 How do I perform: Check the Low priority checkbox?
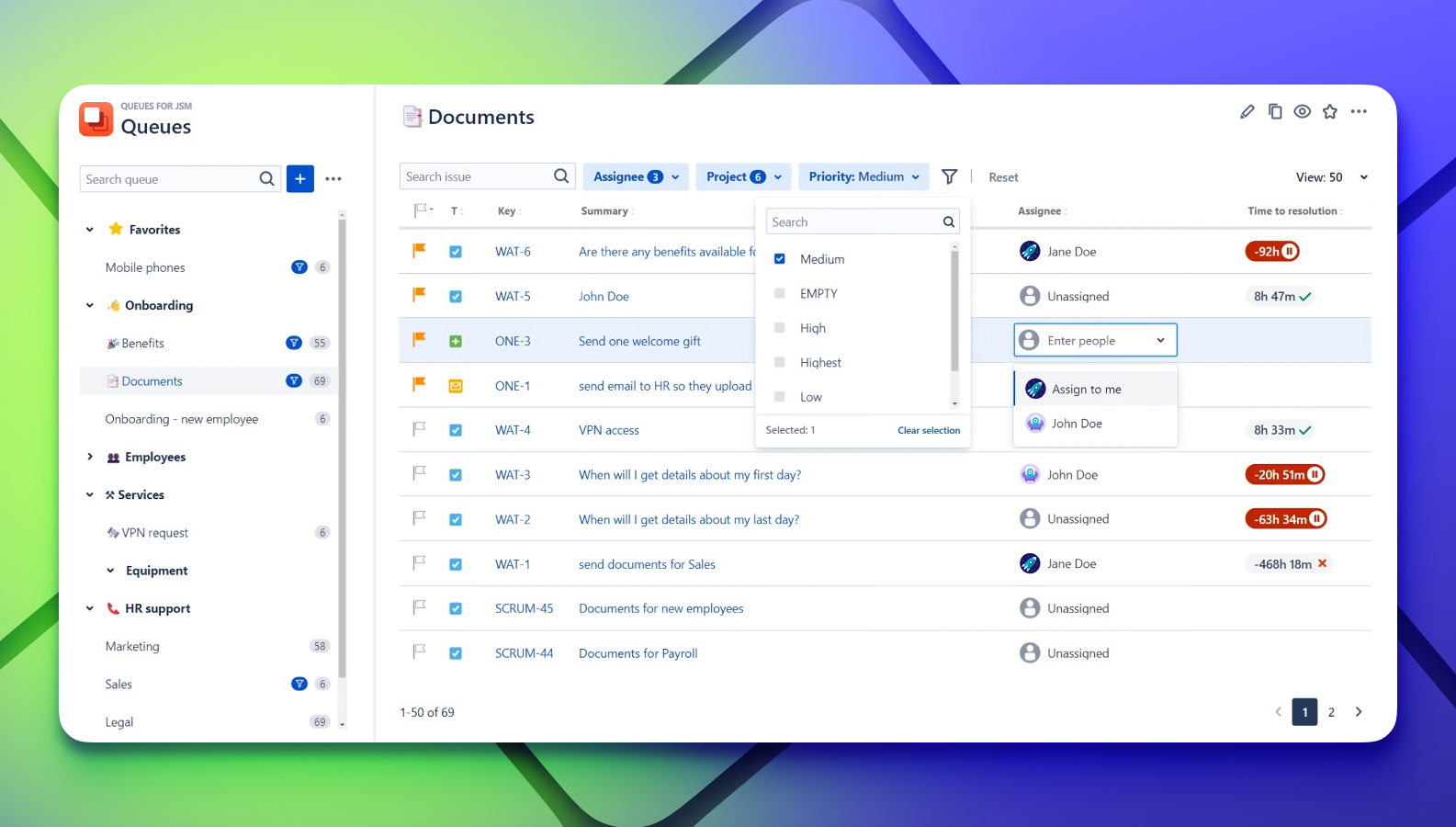click(x=780, y=397)
